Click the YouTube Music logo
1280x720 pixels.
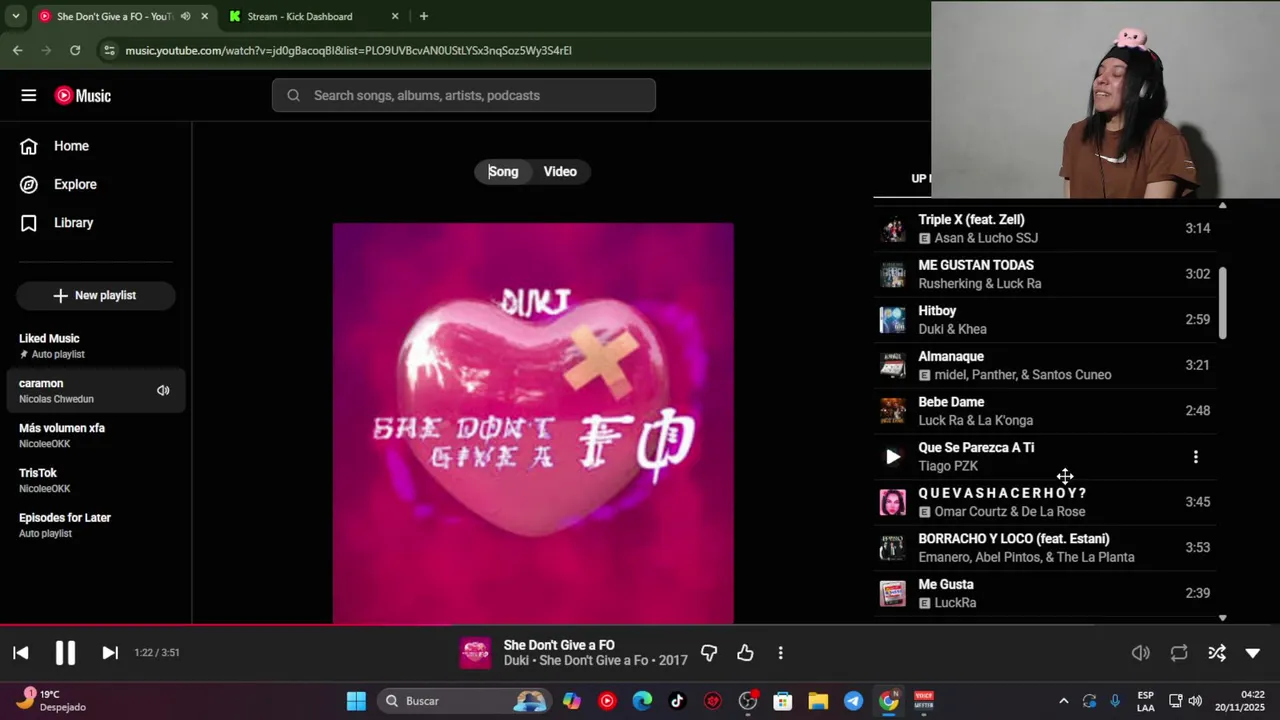tap(83, 96)
